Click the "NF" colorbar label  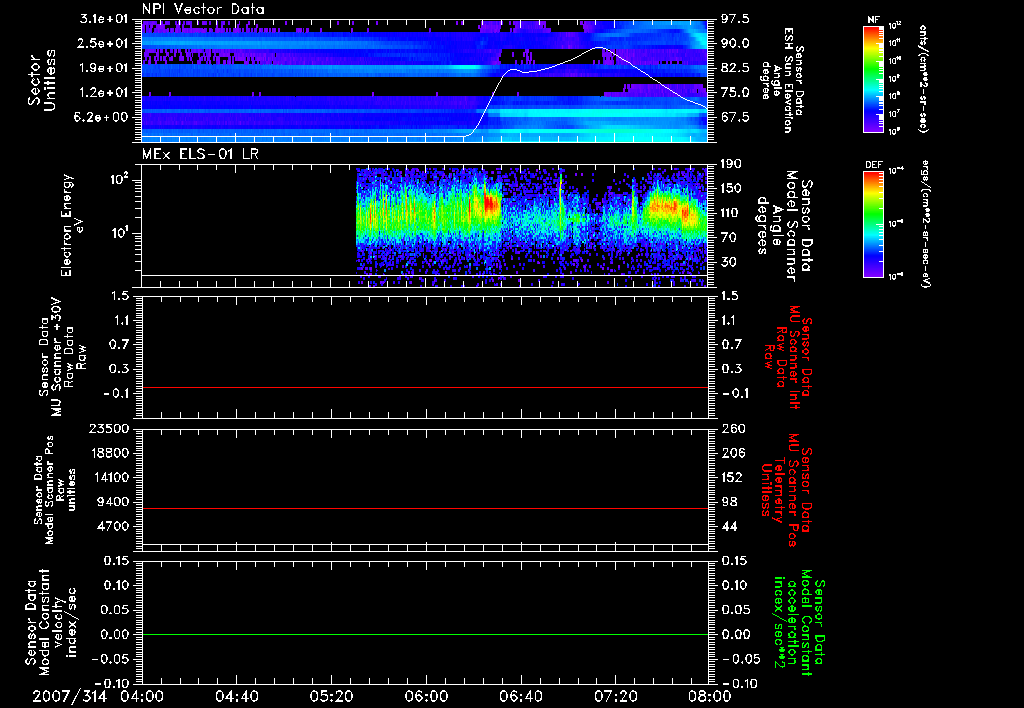point(873,20)
